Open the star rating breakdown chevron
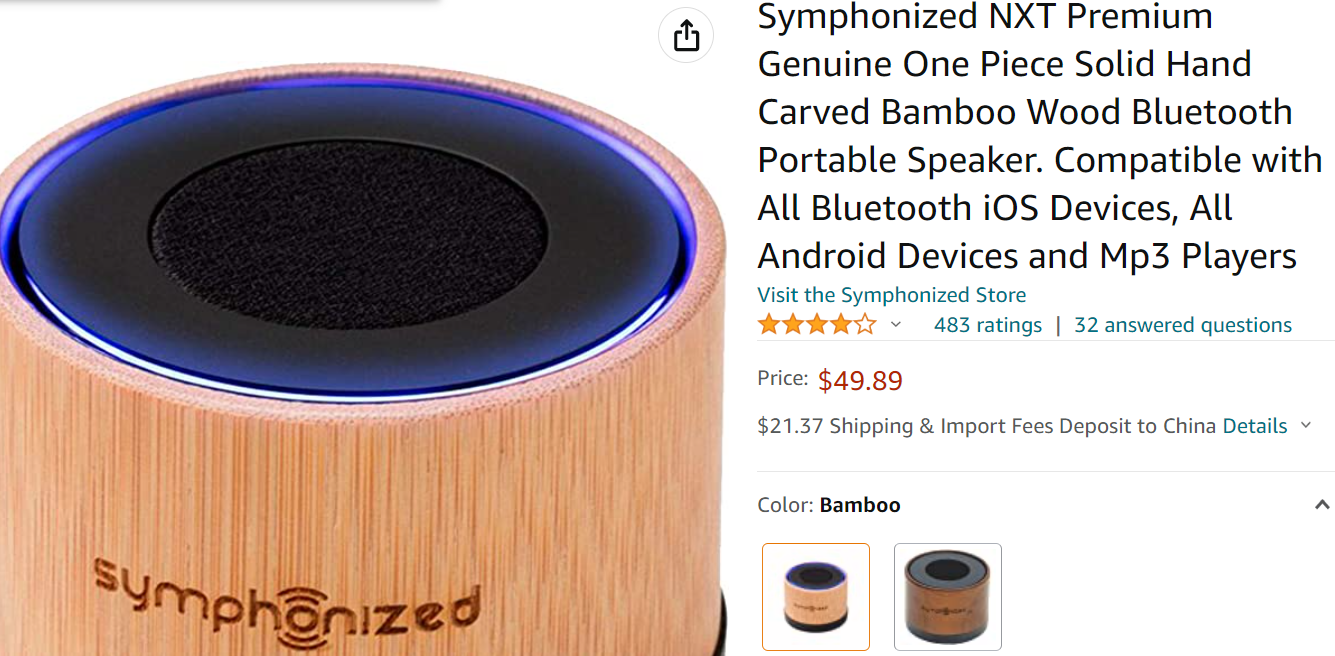Viewport: 1335px width, 656px height. (896, 325)
